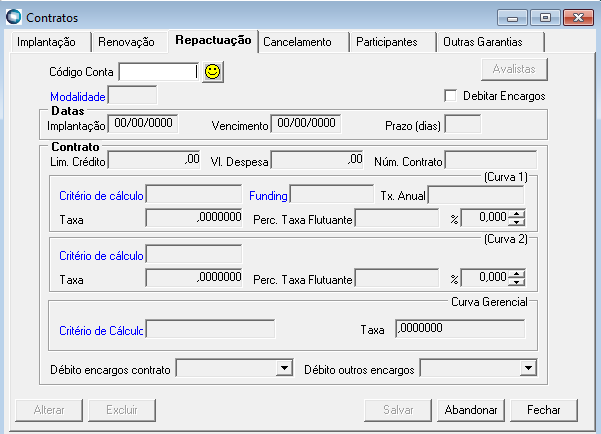The image size is (601, 434).
Task: Decrease the Curva 1 percent spinner value
Action: pyautogui.click(x=517, y=222)
